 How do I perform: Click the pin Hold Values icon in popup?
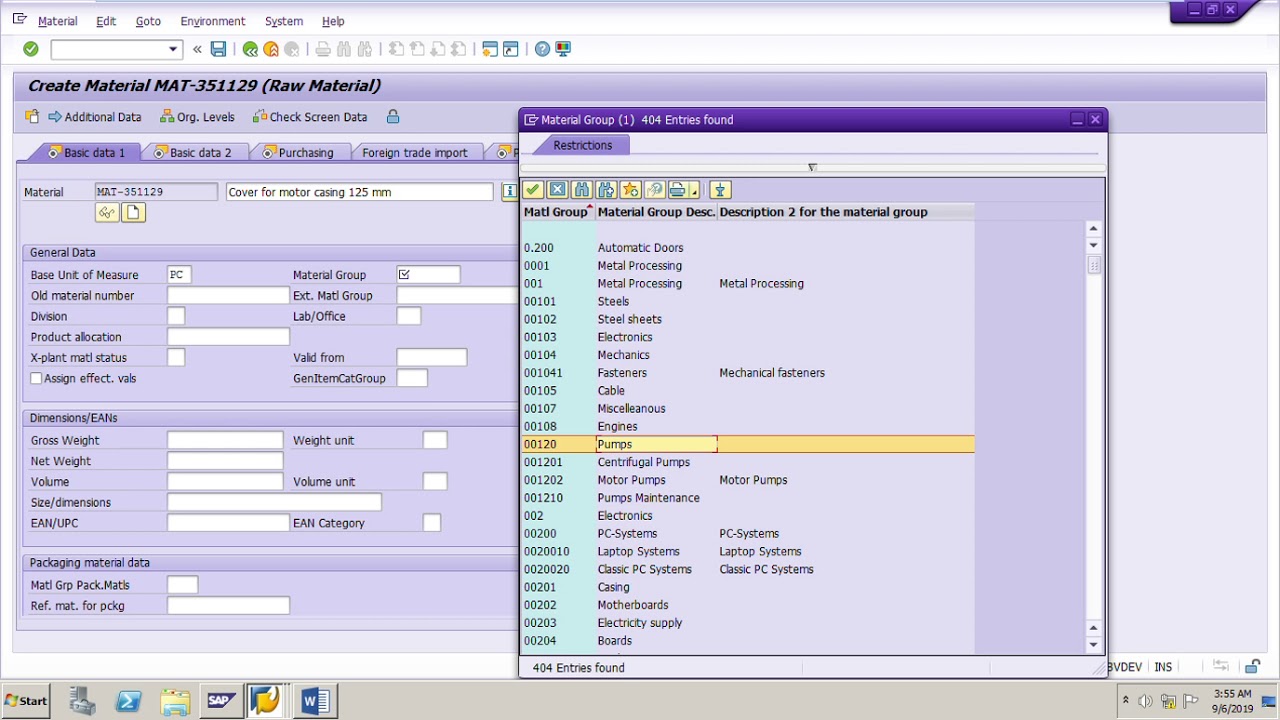pyautogui.click(x=720, y=190)
